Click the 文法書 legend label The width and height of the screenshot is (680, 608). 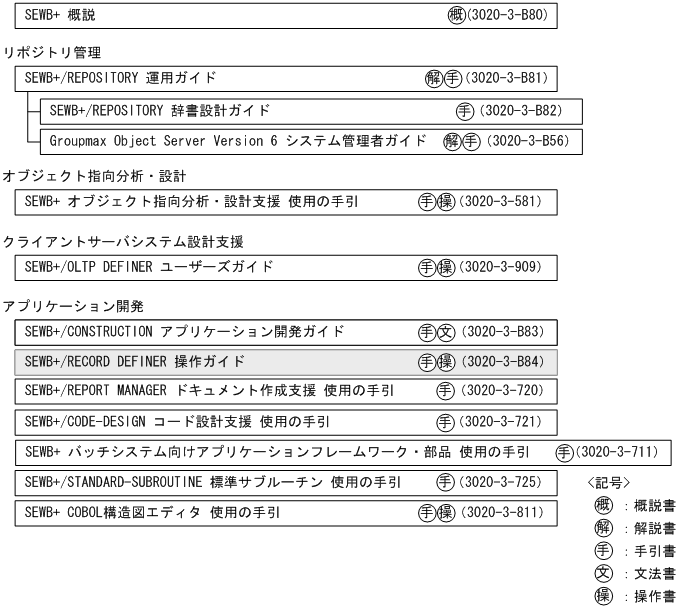click(x=655, y=574)
